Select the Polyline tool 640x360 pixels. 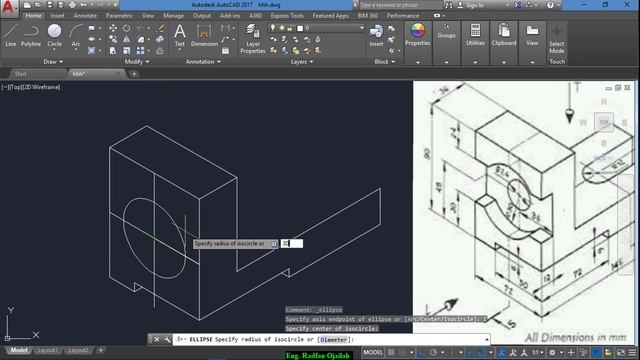click(31, 36)
